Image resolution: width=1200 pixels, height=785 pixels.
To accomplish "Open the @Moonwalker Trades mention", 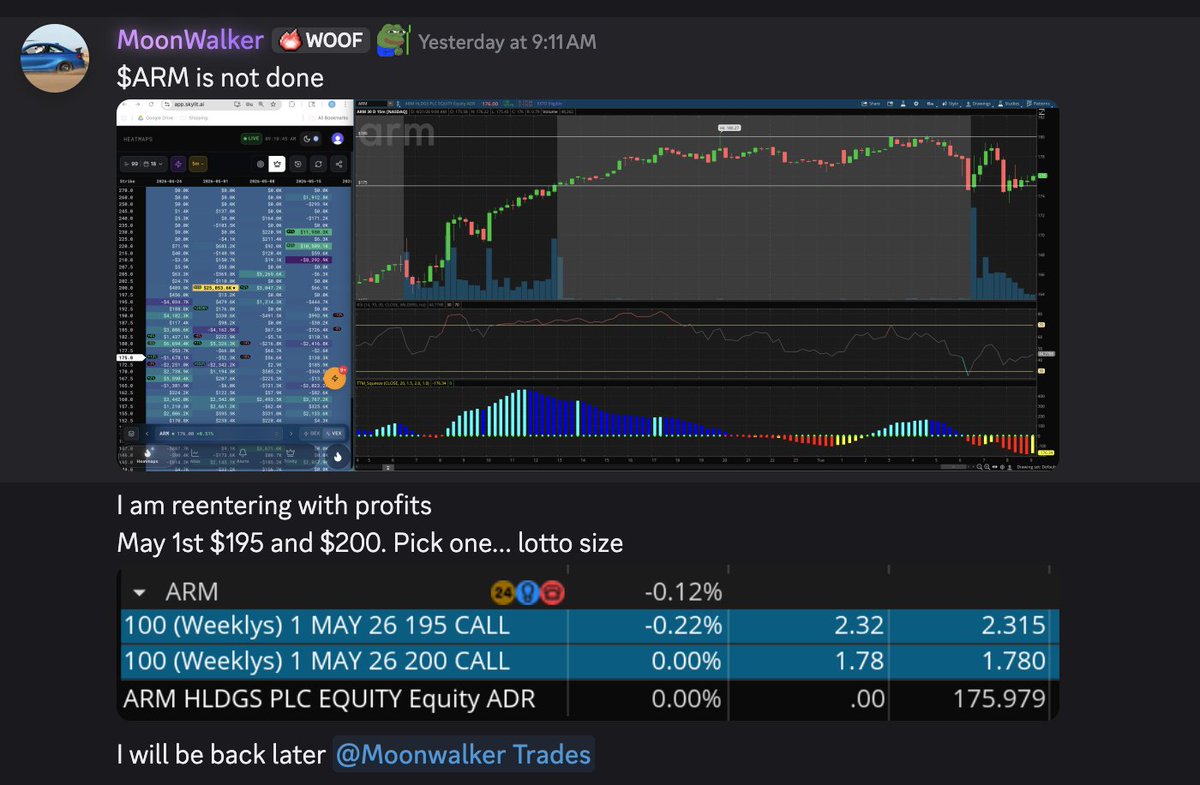I will pos(463,753).
